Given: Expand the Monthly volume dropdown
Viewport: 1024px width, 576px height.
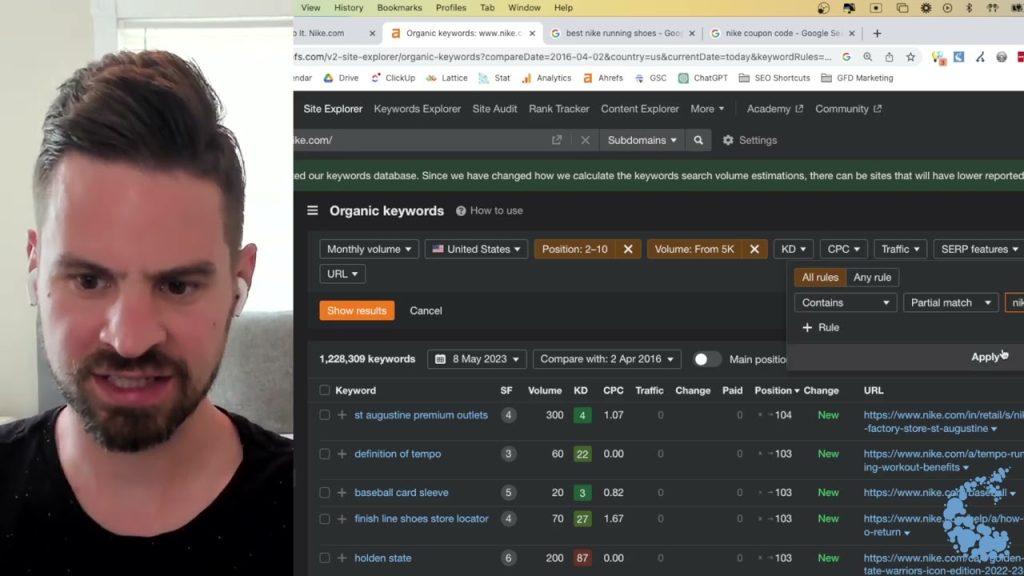Looking at the screenshot, I should [369, 249].
